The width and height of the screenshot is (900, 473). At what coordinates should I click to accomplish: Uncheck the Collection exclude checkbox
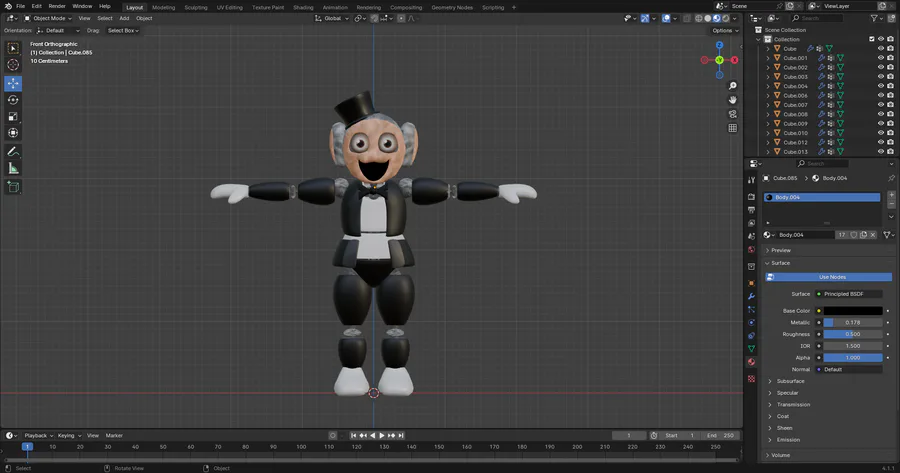(x=870, y=39)
